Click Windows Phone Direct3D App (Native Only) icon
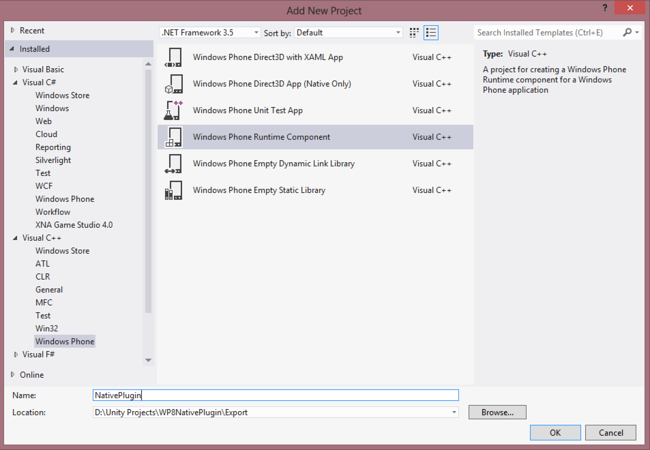The height and width of the screenshot is (450, 650). point(173,85)
